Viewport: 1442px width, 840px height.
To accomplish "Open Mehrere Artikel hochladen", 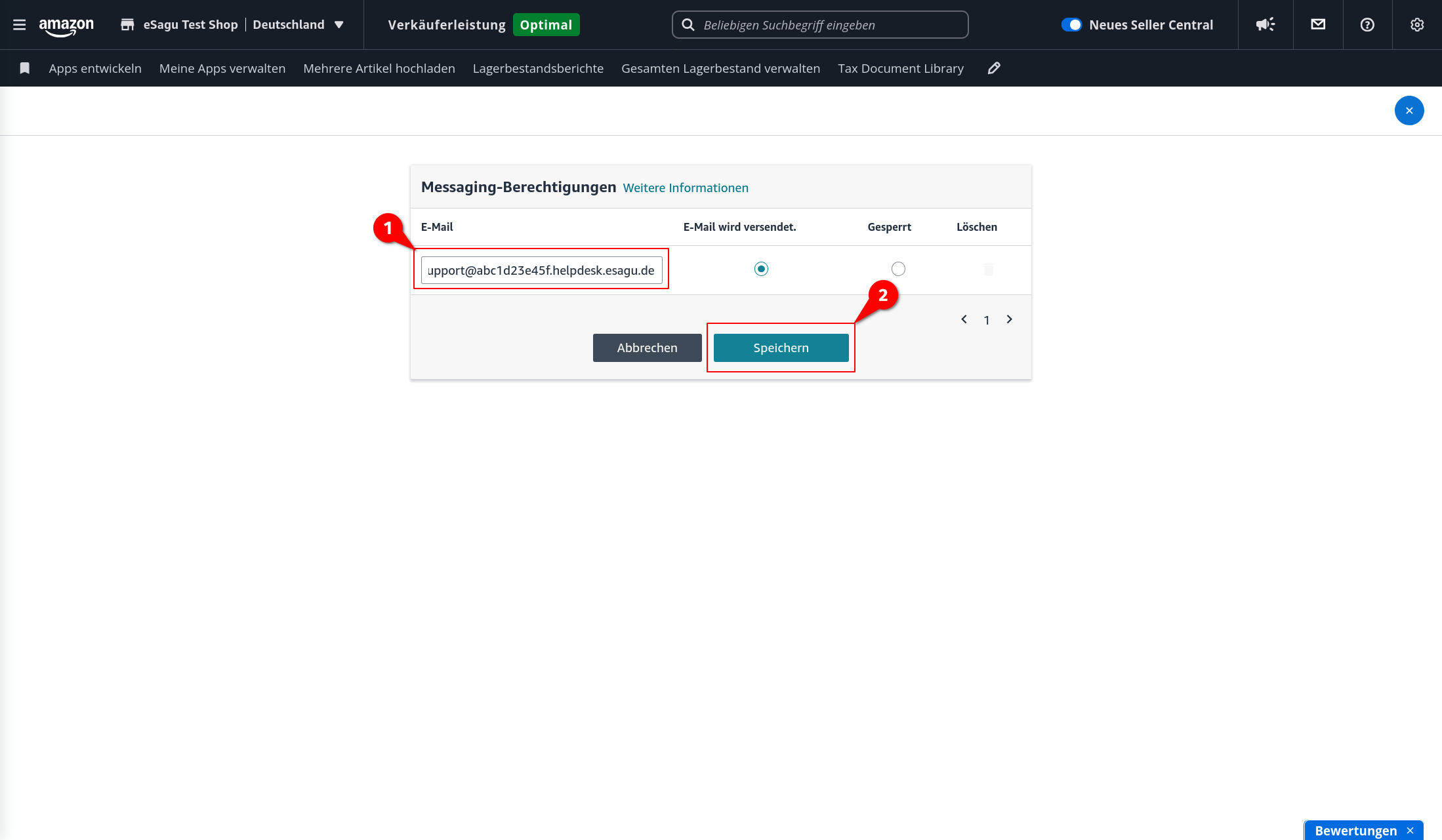I will click(x=379, y=68).
